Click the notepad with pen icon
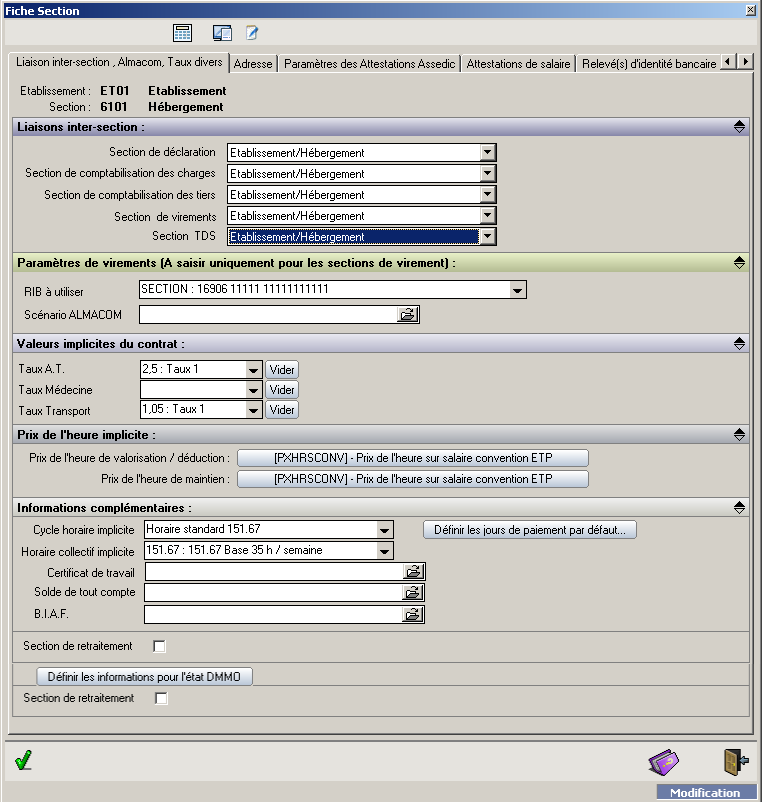 pos(253,33)
